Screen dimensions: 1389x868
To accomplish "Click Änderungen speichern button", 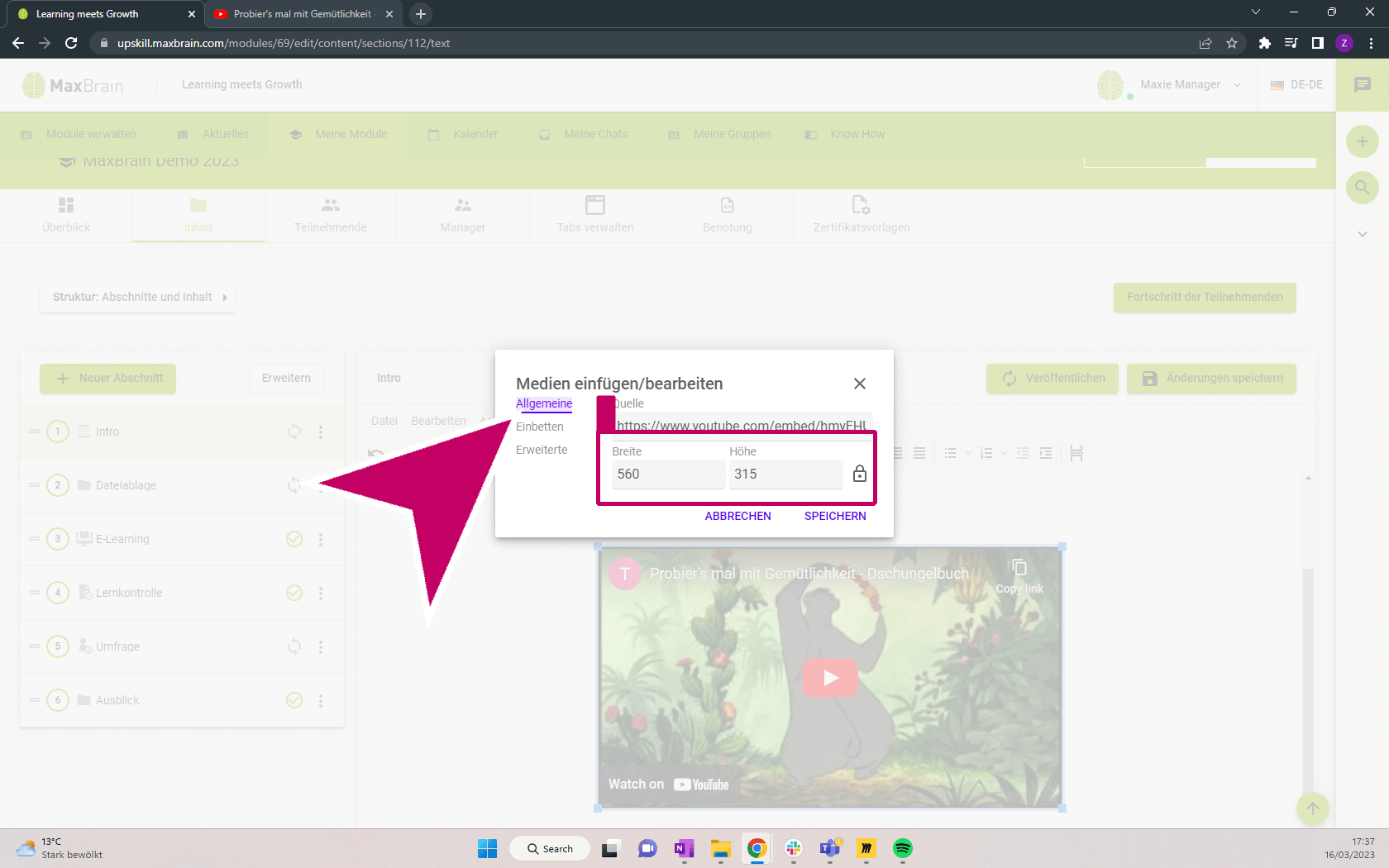I will tap(1211, 379).
